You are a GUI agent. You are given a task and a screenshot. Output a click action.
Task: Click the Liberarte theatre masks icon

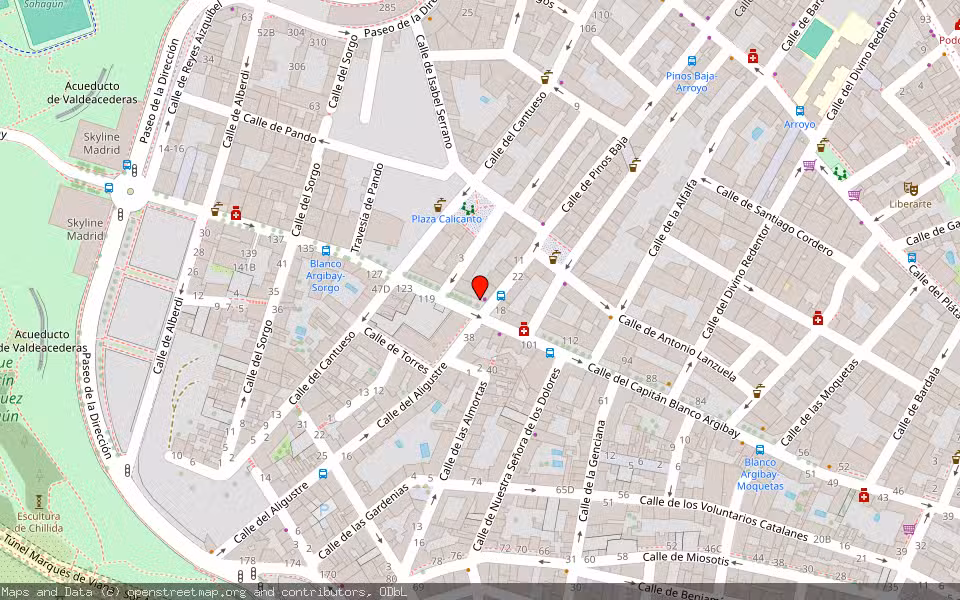[910, 189]
